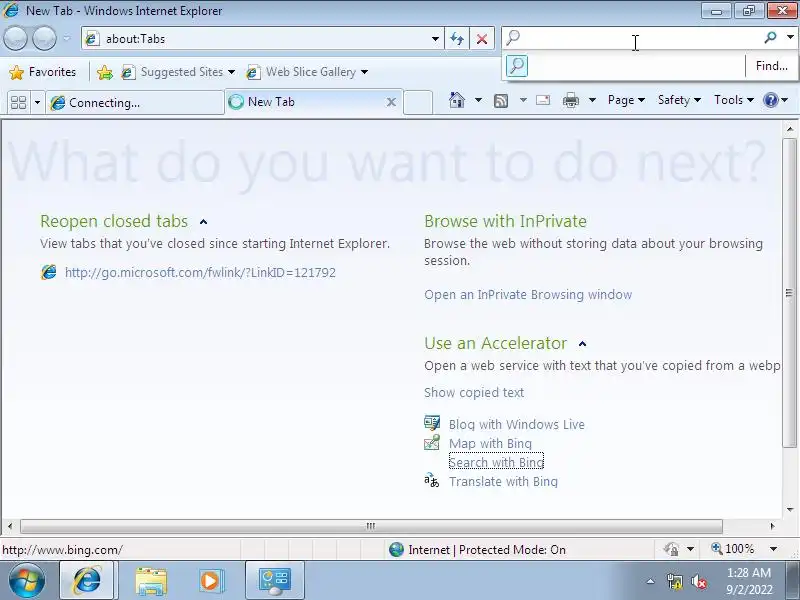Open an InPrivate Browsing window link
Viewport: 800px width, 600px height.
click(x=528, y=294)
